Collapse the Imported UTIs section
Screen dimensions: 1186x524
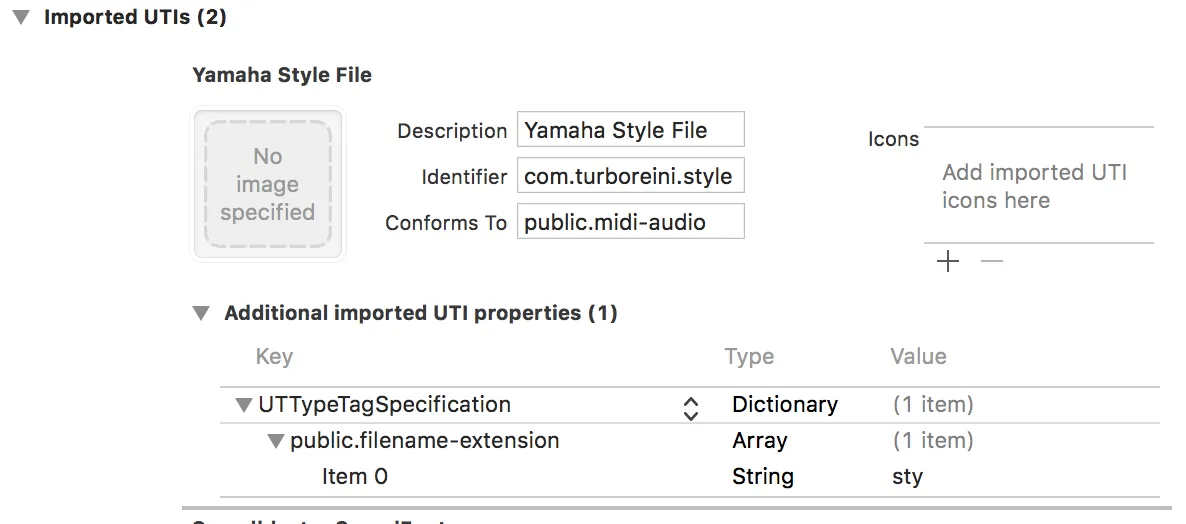click(21, 18)
